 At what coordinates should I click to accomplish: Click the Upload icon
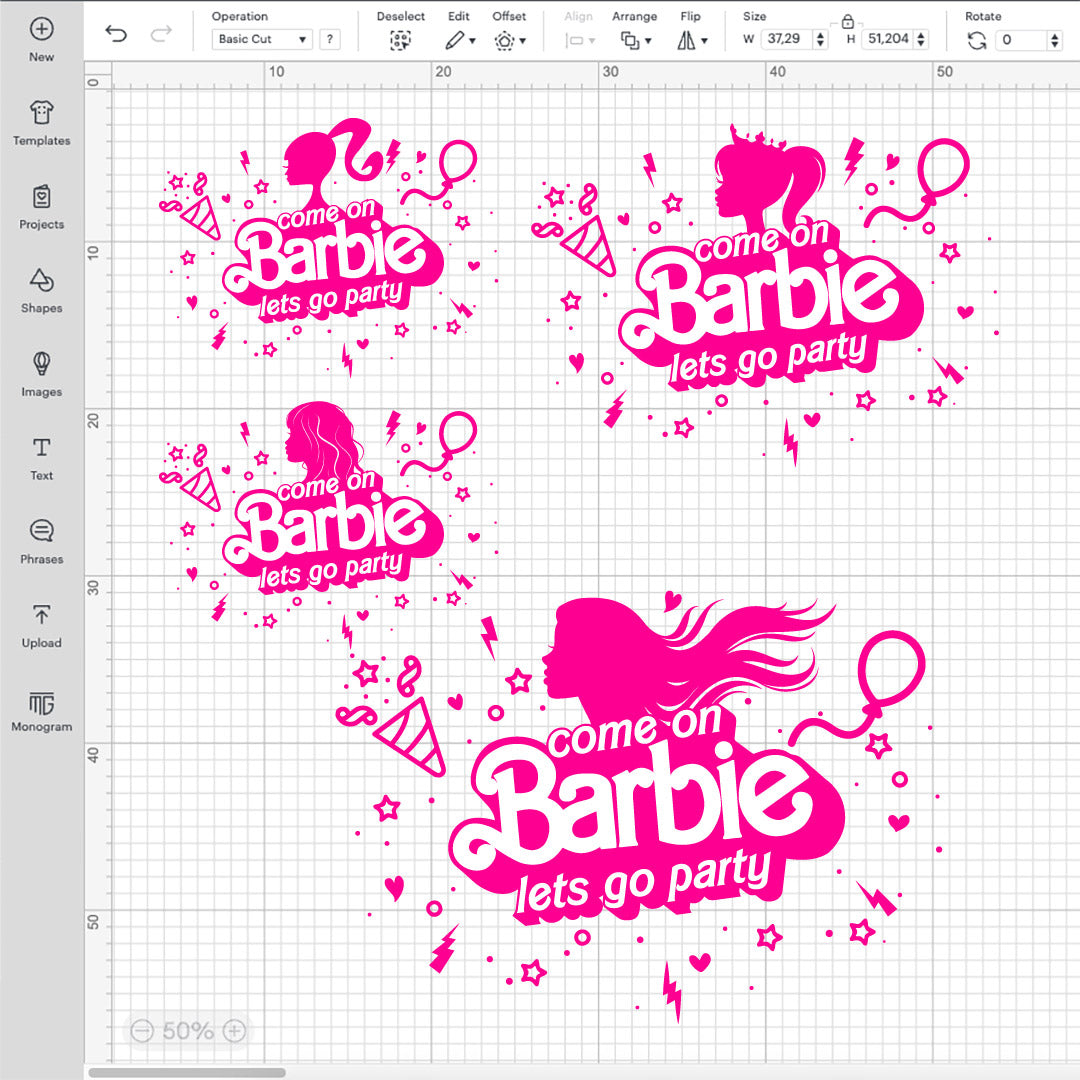pos(41,614)
